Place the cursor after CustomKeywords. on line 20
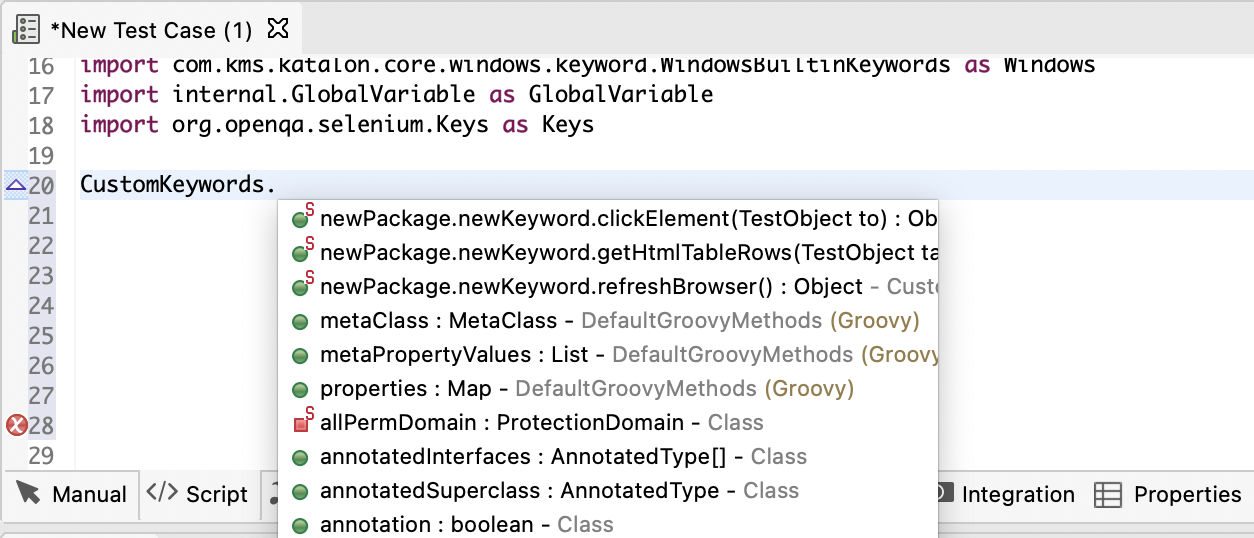The height and width of the screenshot is (538, 1254). pos(277,185)
